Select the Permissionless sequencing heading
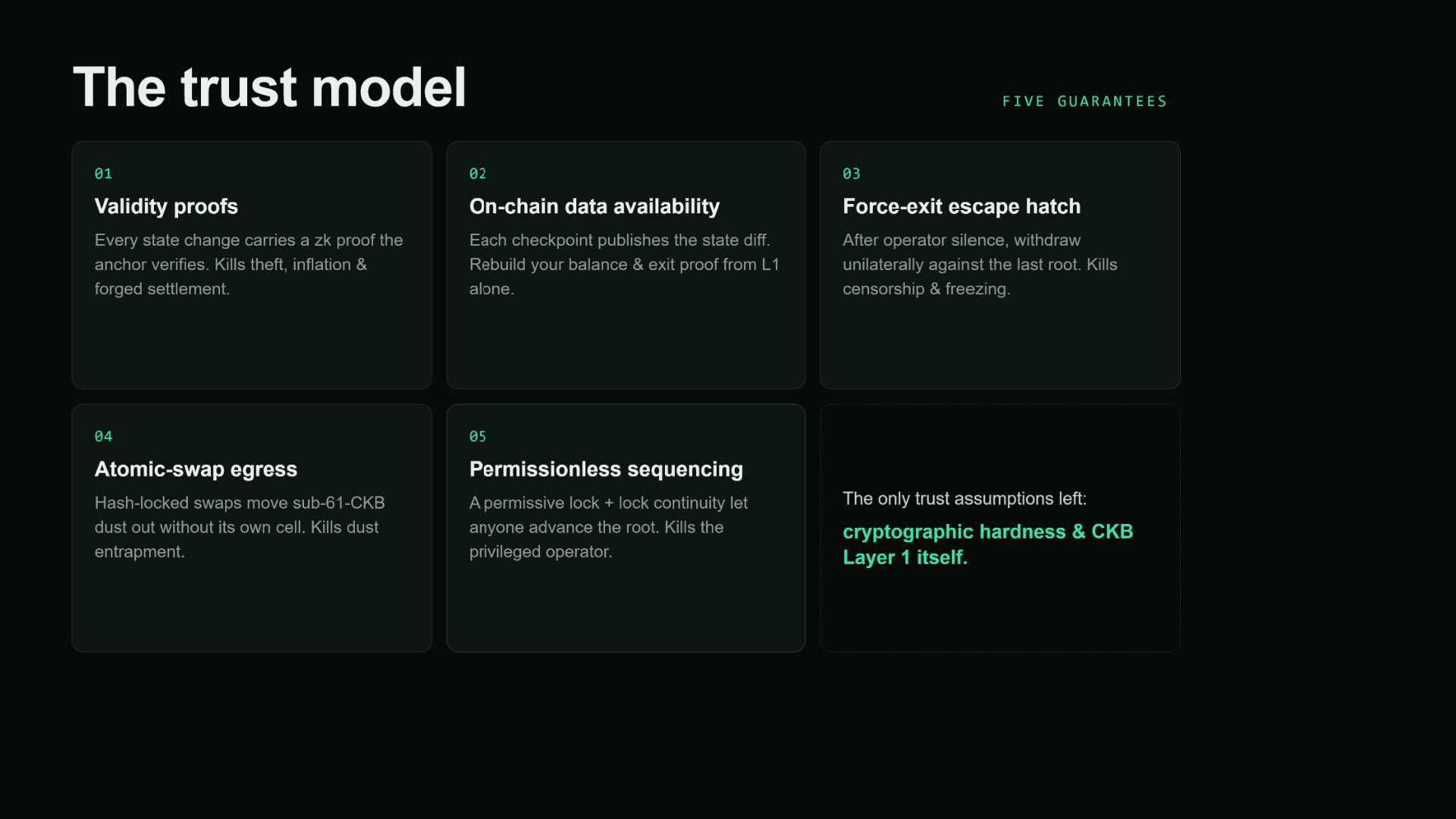 point(606,469)
